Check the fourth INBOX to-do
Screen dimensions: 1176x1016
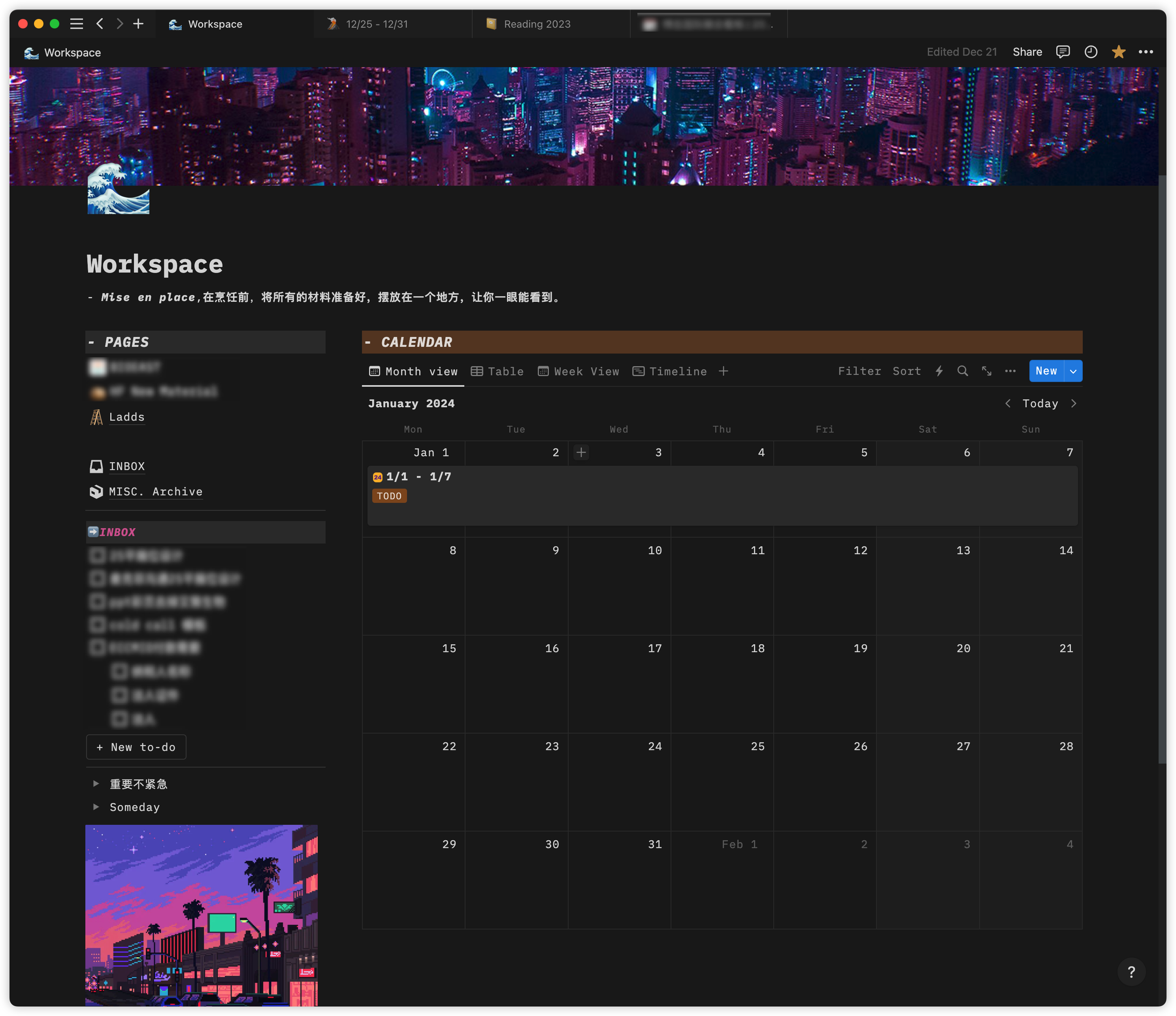click(98, 625)
